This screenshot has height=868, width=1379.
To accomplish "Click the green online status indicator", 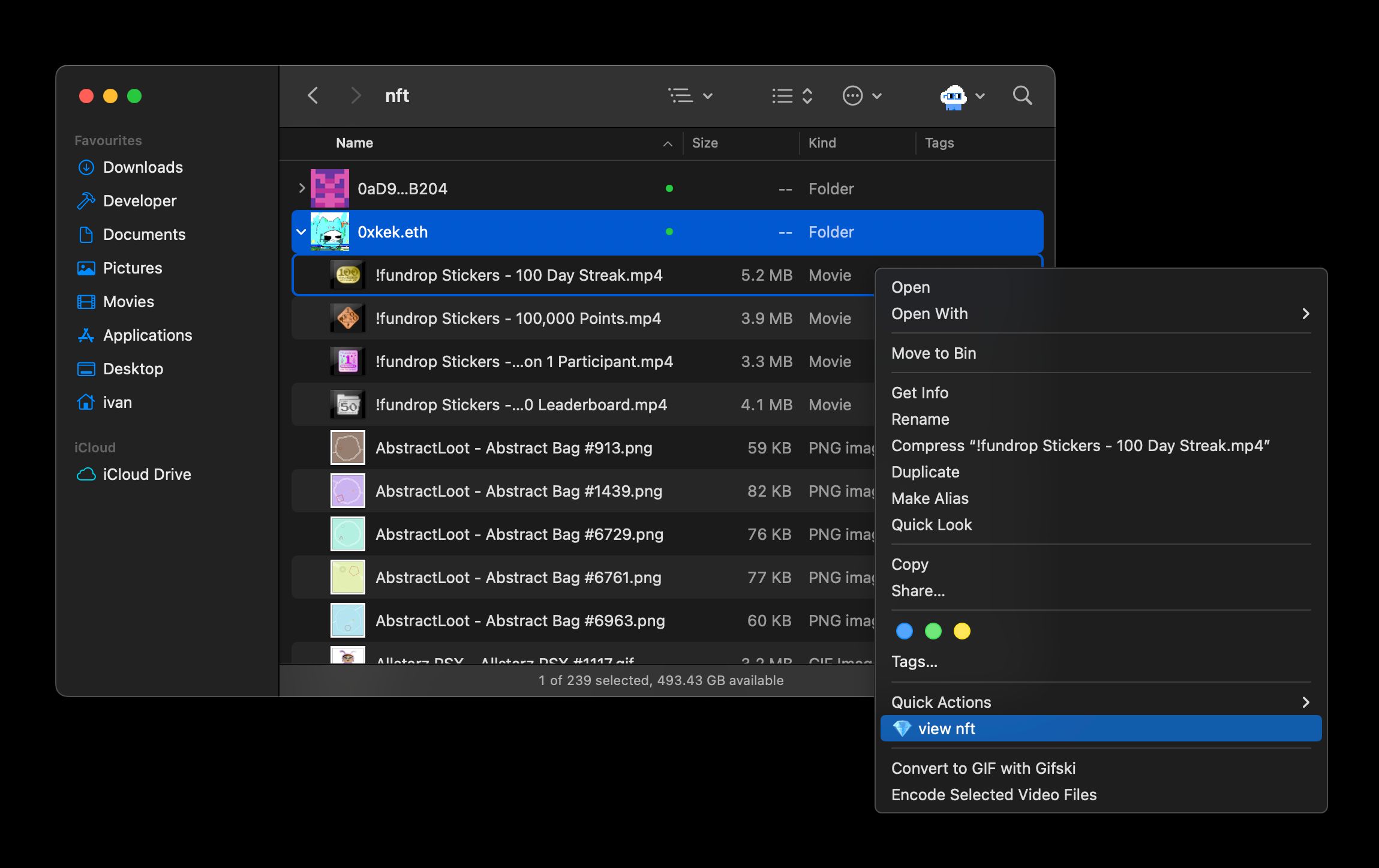I will 668,232.
